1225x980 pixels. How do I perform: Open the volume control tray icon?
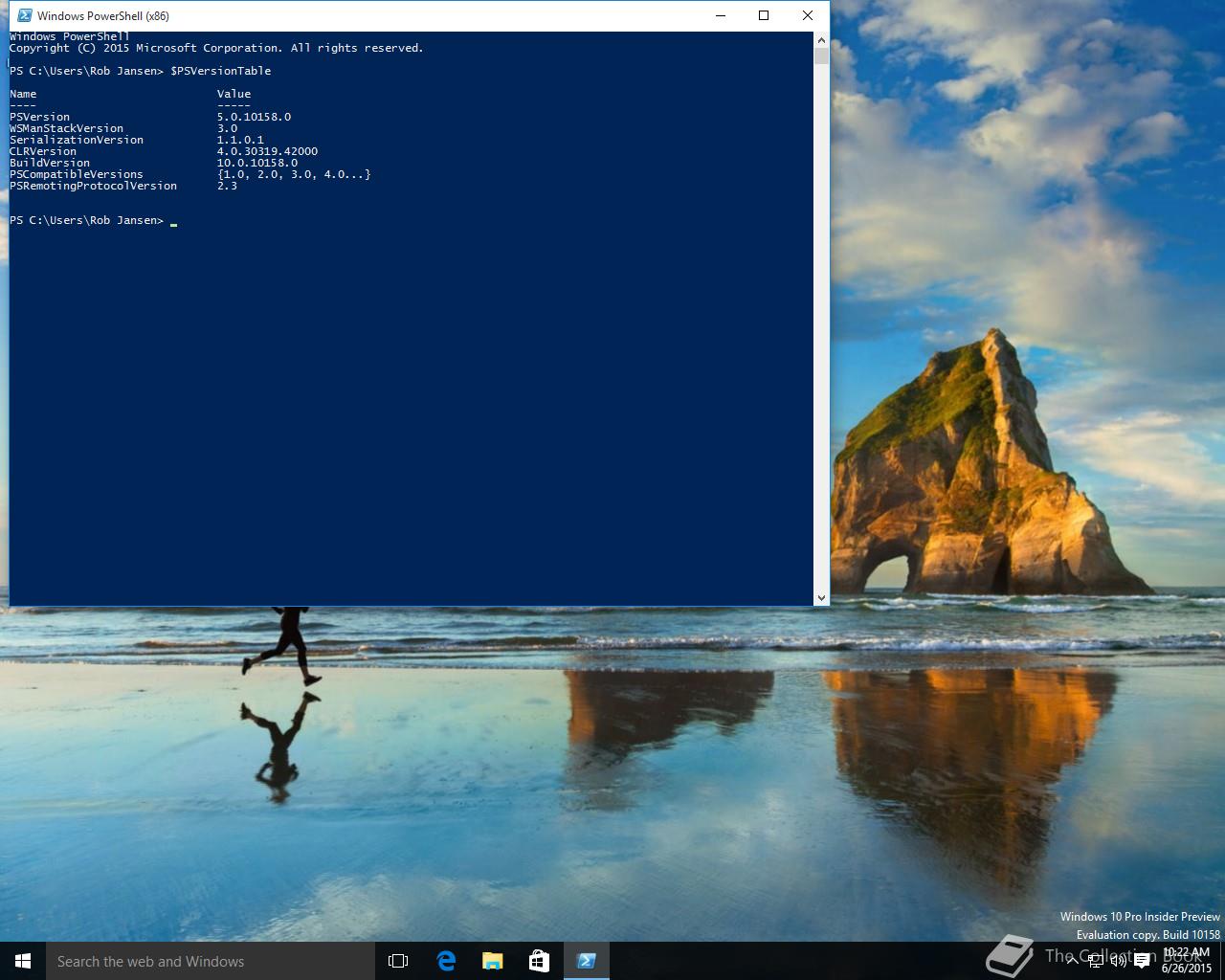coord(1118,961)
